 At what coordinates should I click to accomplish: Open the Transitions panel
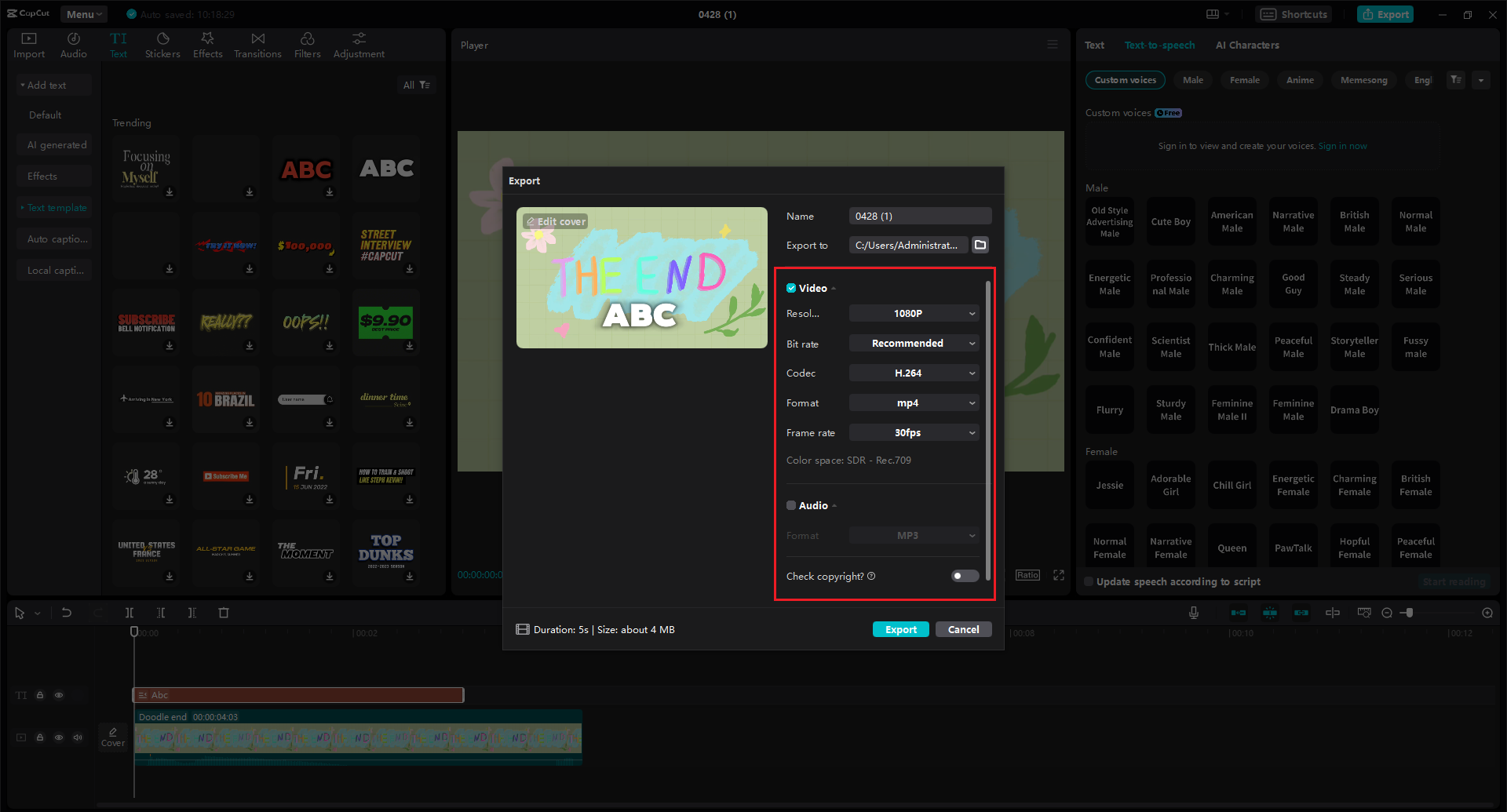coord(257,44)
